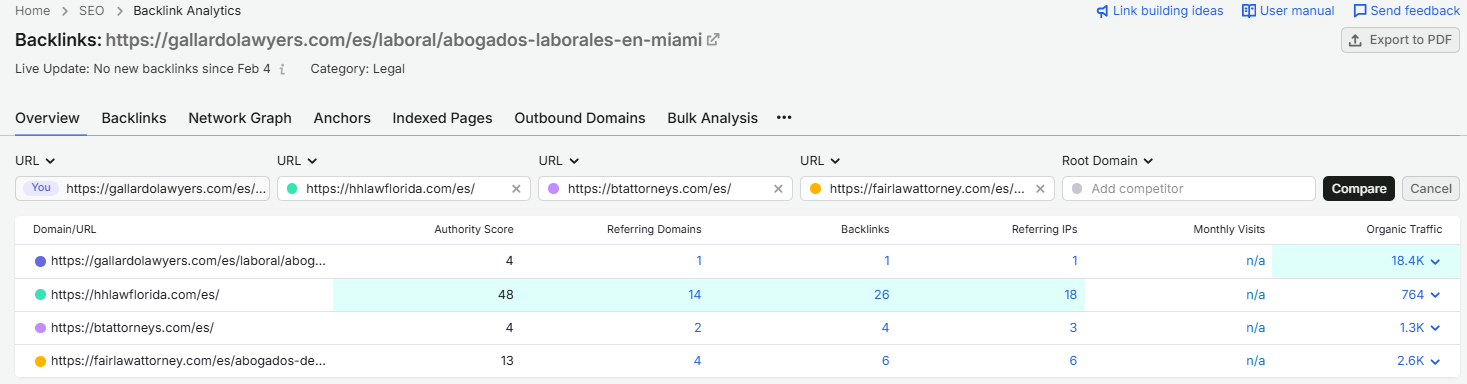Click the User manual book icon
Screen dimensions: 1467x384
[x=1248, y=11]
